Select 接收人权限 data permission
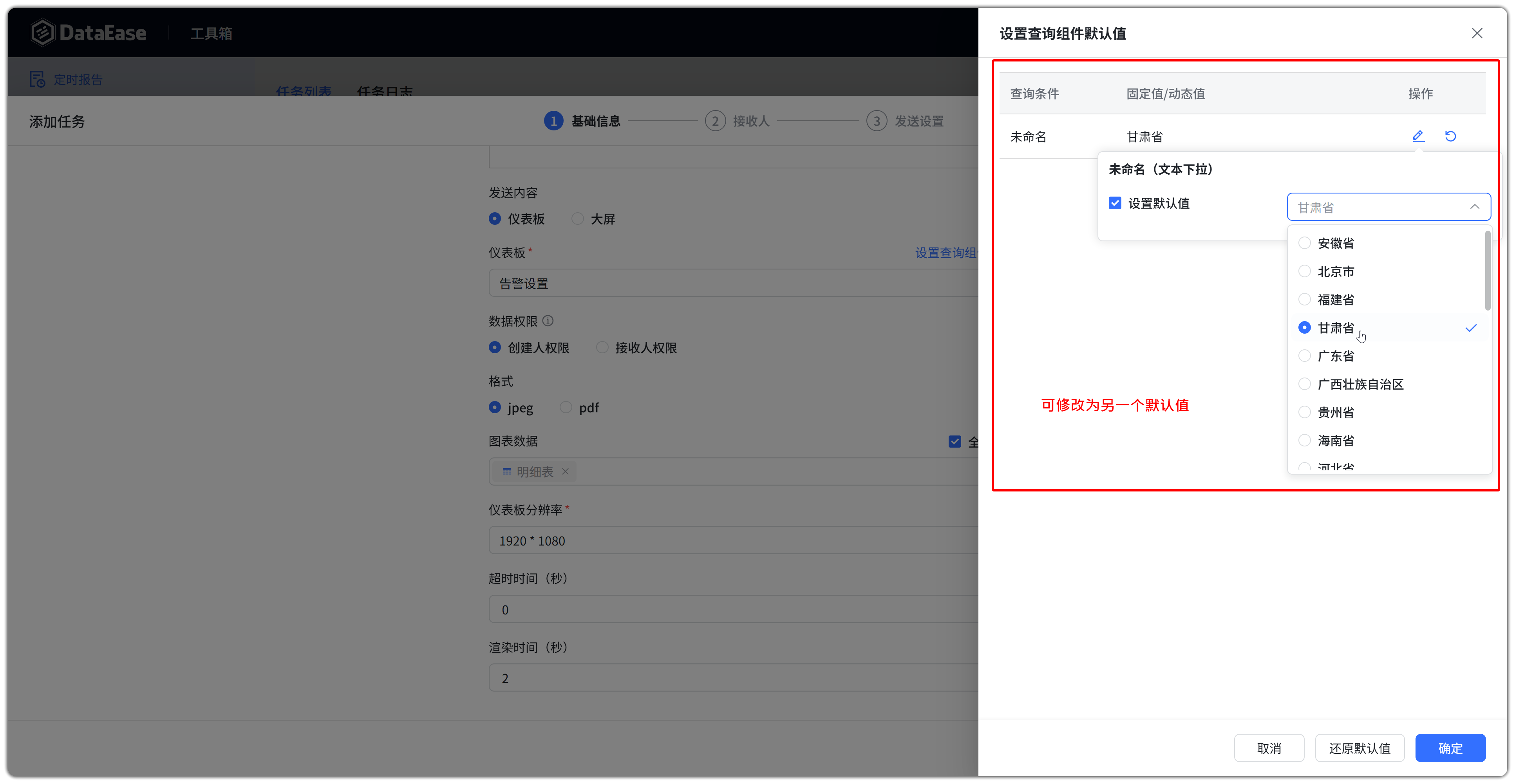The height and width of the screenshot is (784, 1515). click(x=602, y=348)
